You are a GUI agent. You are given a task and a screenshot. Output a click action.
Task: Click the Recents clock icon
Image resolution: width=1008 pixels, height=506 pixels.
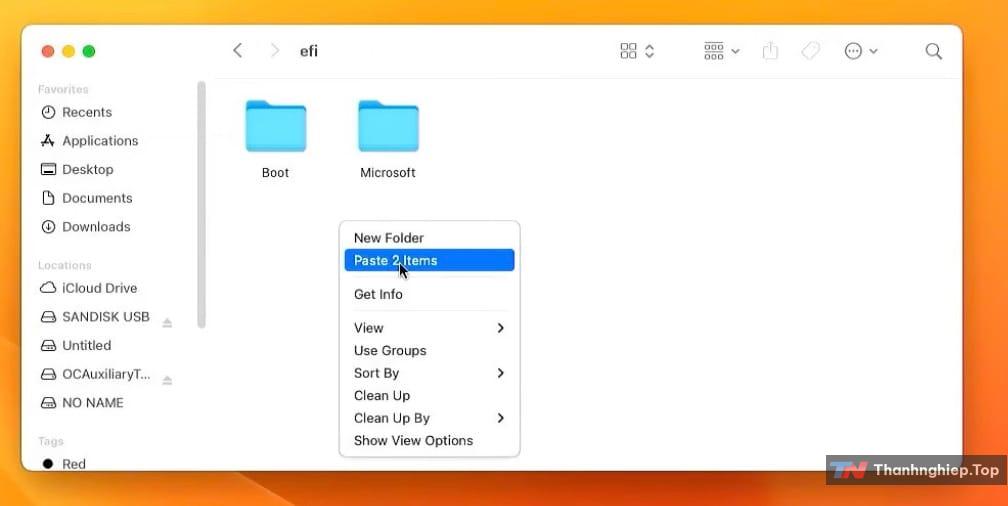[48, 112]
